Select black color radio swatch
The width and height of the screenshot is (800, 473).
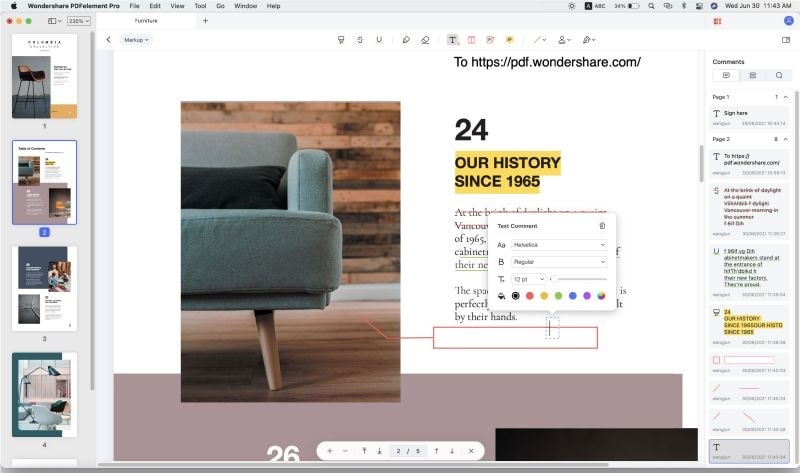pos(516,295)
